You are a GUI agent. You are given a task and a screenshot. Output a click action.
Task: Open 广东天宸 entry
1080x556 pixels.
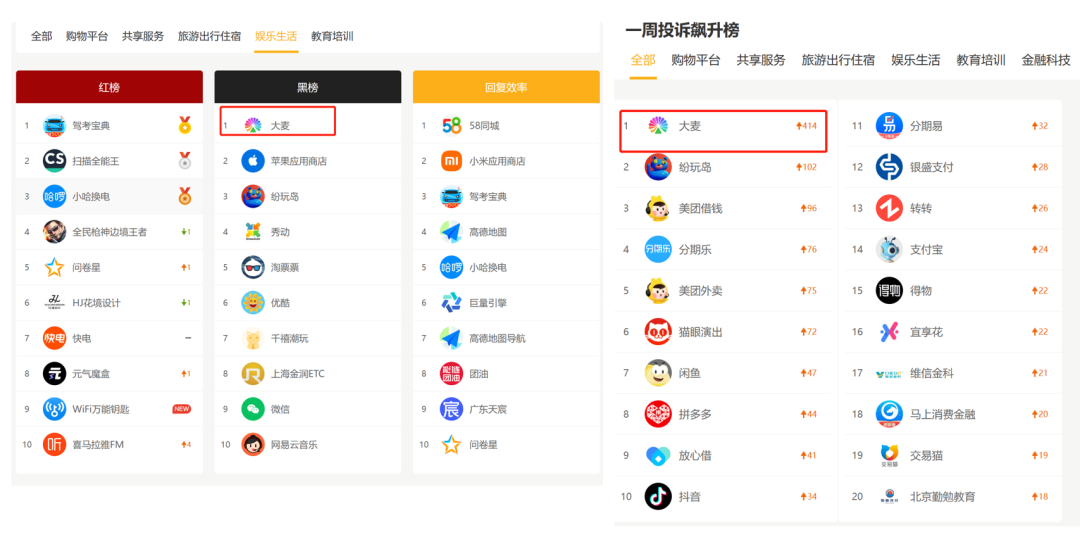506,409
